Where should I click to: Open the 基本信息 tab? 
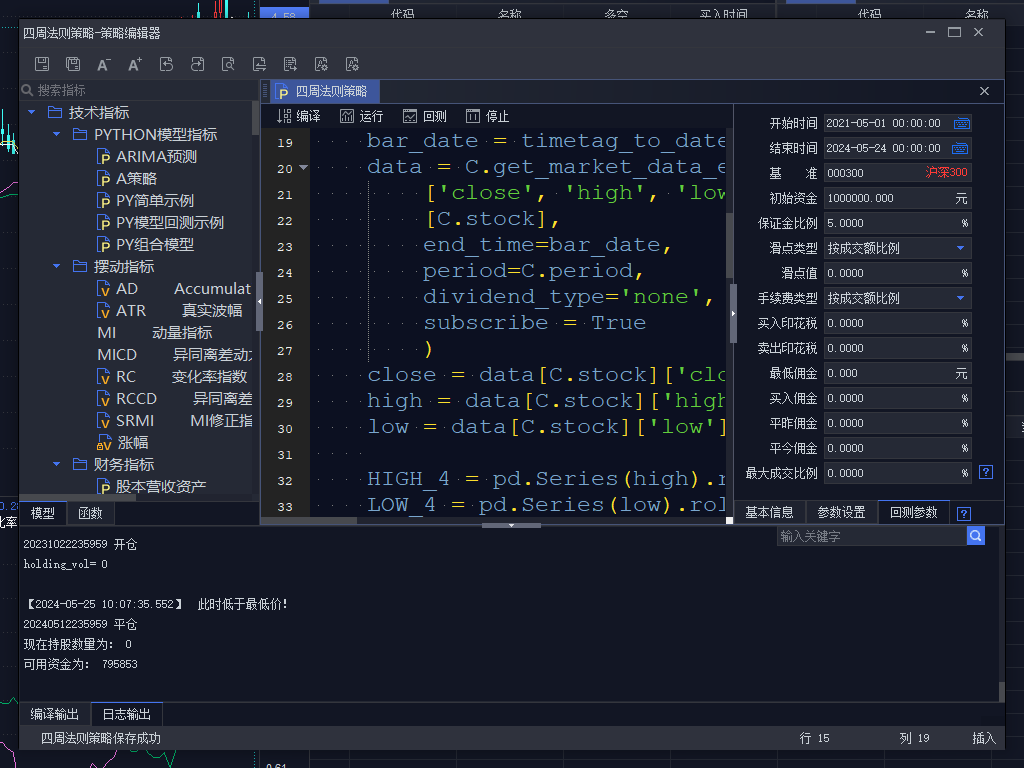769,513
